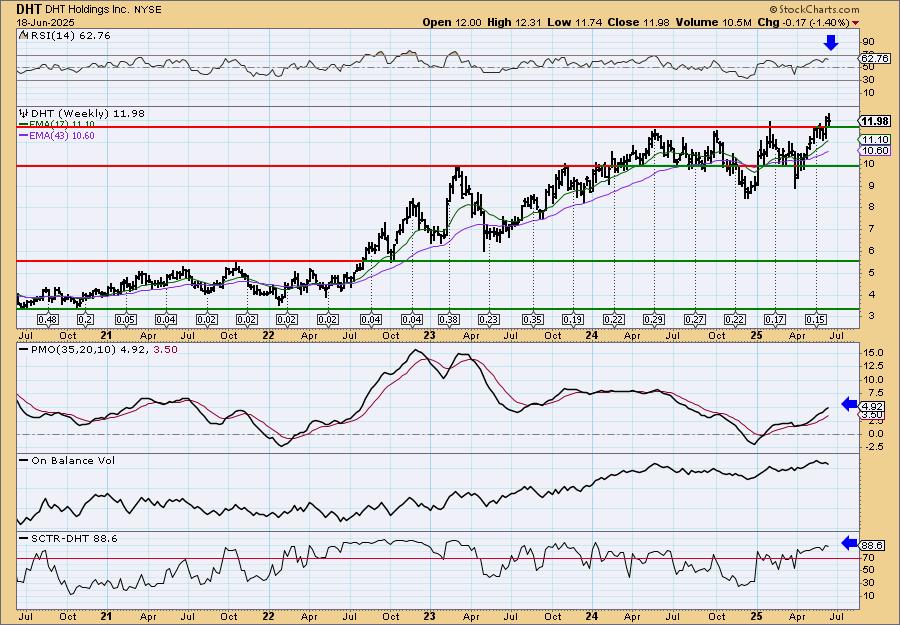Click the StockCharts.com watermark text
Screen dimensions: 900x625
click(818, 9)
